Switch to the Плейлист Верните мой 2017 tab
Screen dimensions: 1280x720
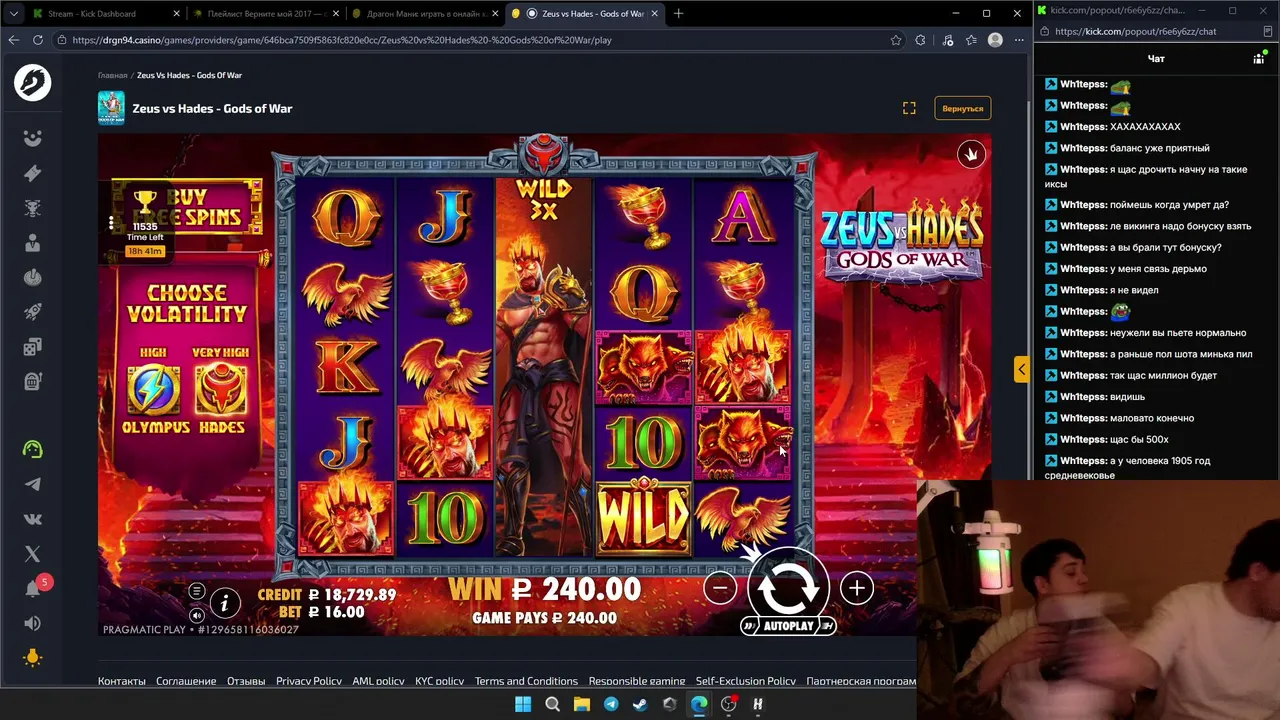pos(266,13)
